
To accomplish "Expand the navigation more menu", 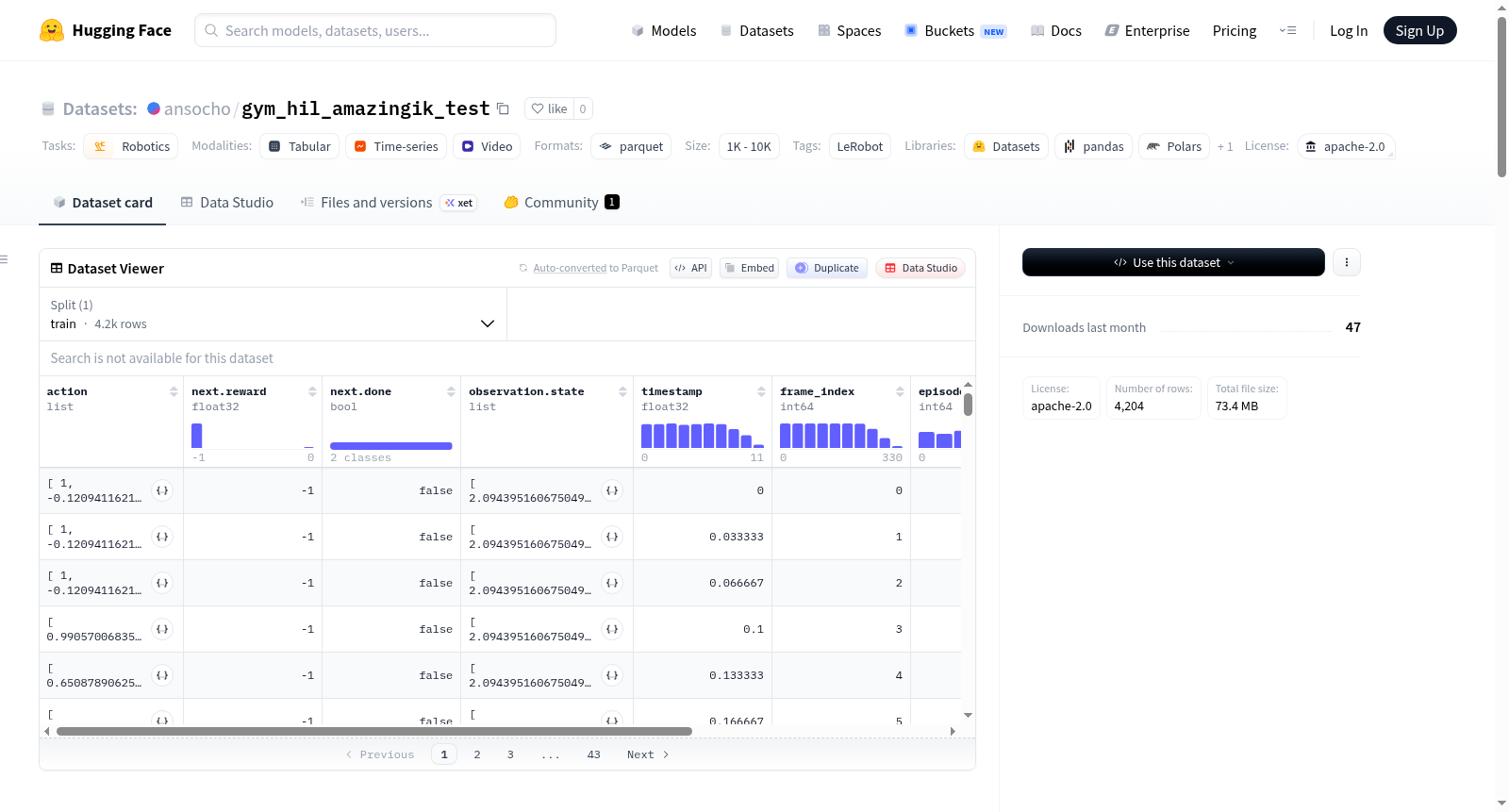I will [1287, 30].
